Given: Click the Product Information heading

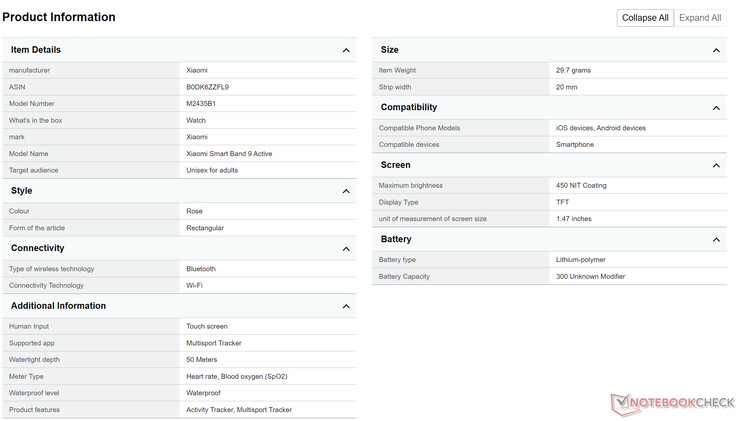Looking at the screenshot, I should pyautogui.click(x=59, y=17).
